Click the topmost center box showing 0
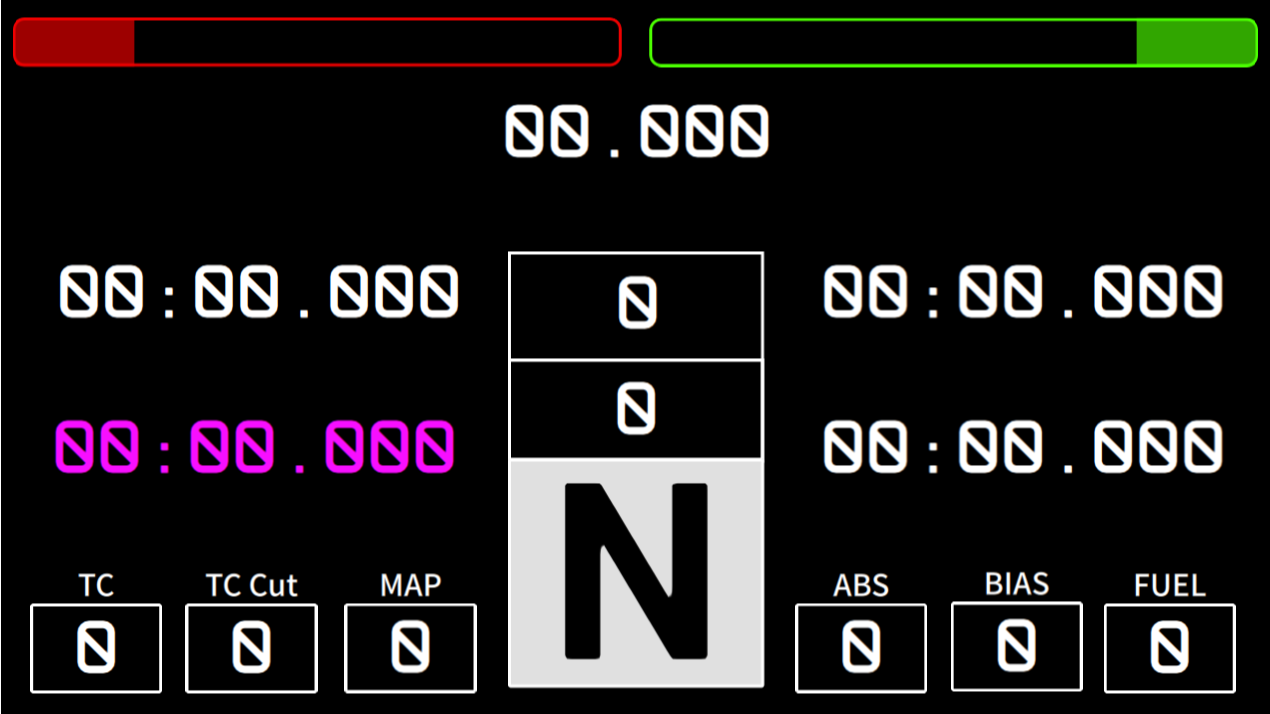This screenshot has height=714, width=1270. pyautogui.click(x=636, y=306)
